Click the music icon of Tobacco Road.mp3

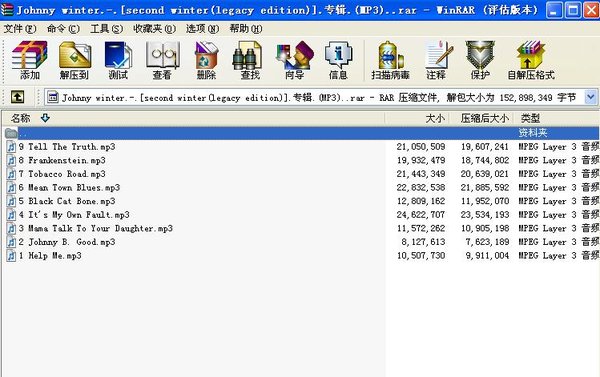(x=11, y=174)
